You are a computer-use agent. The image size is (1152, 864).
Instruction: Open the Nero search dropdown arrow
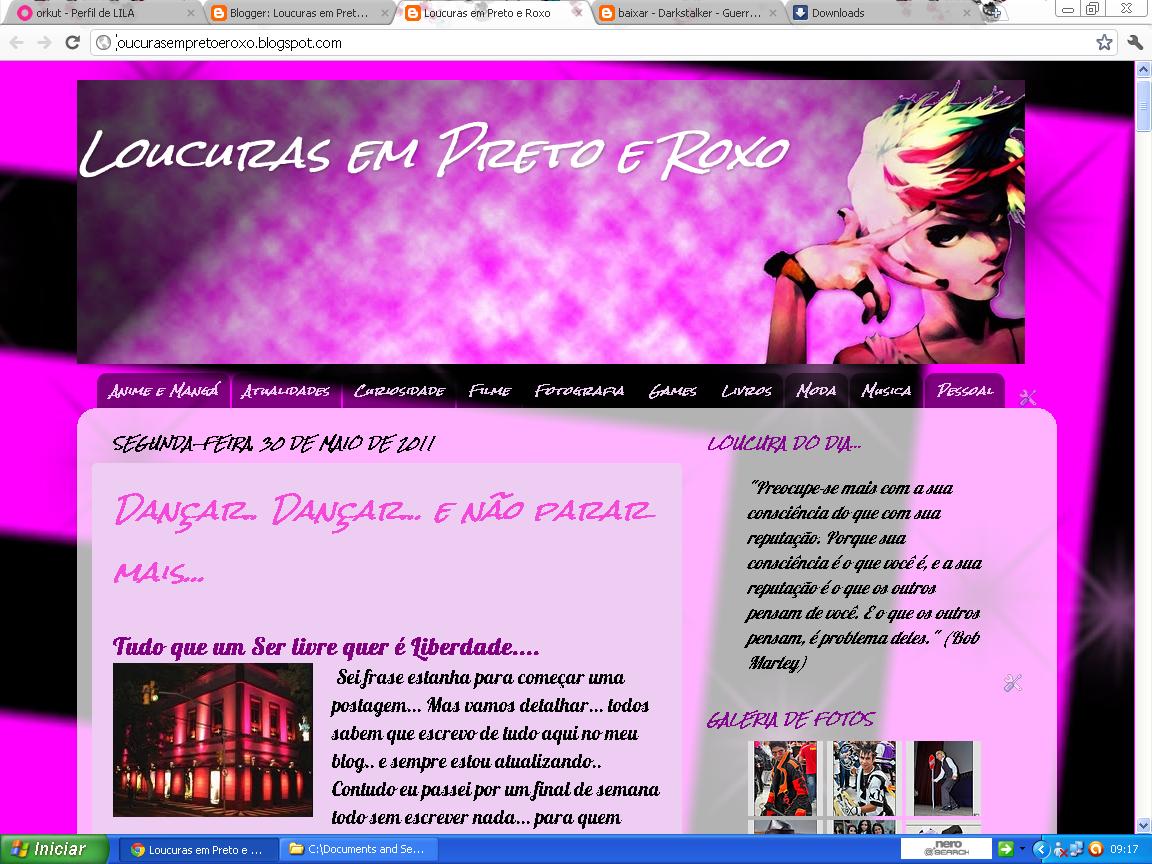[x=1021, y=849]
